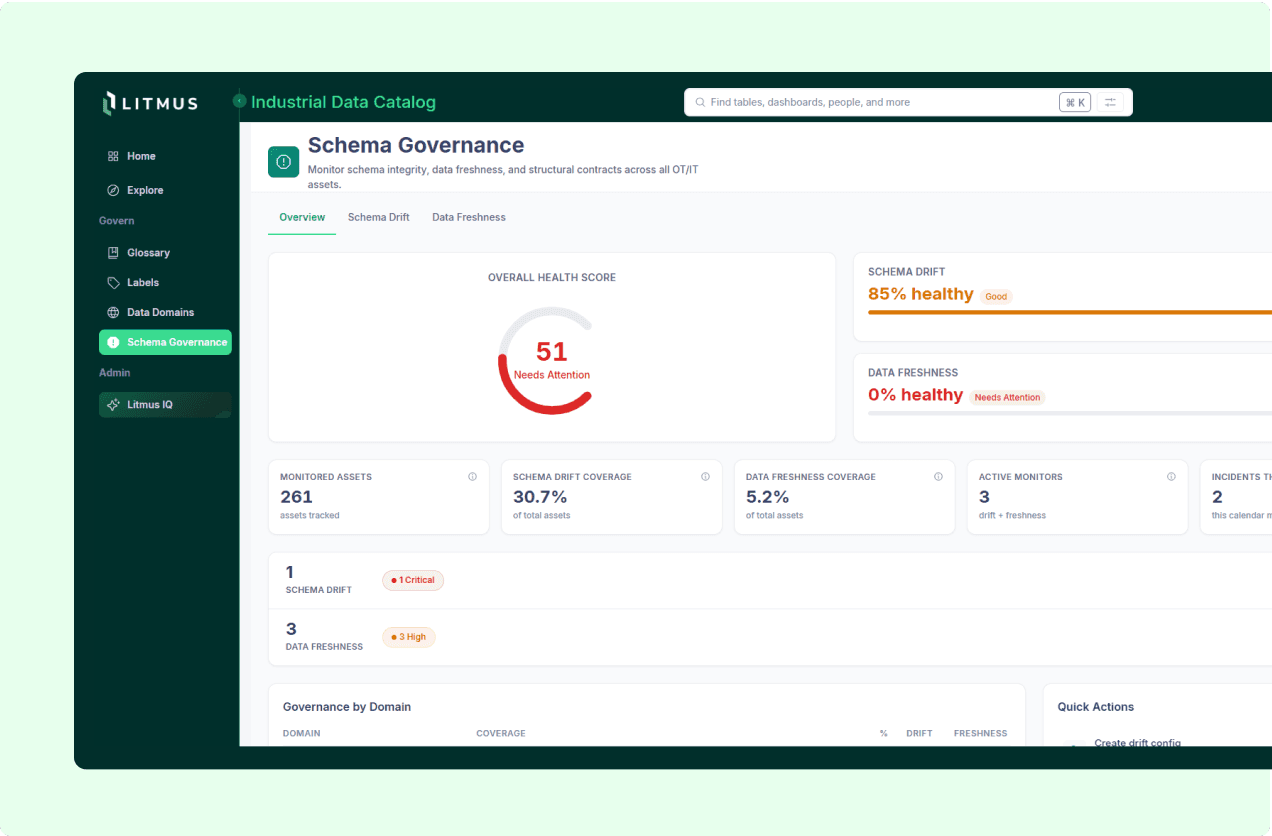Click the Explore compass icon
1272x836 pixels.
click(113, 190)
